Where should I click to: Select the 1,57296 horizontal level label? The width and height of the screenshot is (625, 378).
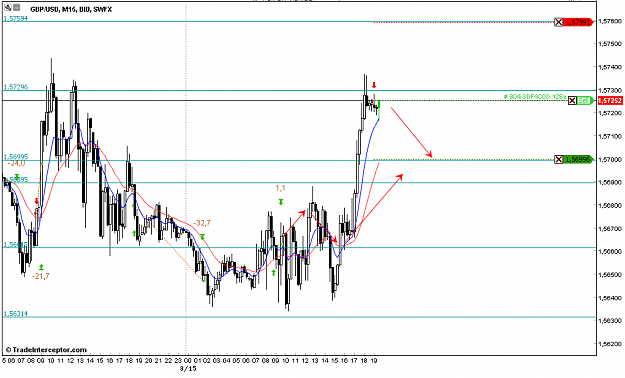pos(16,87)
